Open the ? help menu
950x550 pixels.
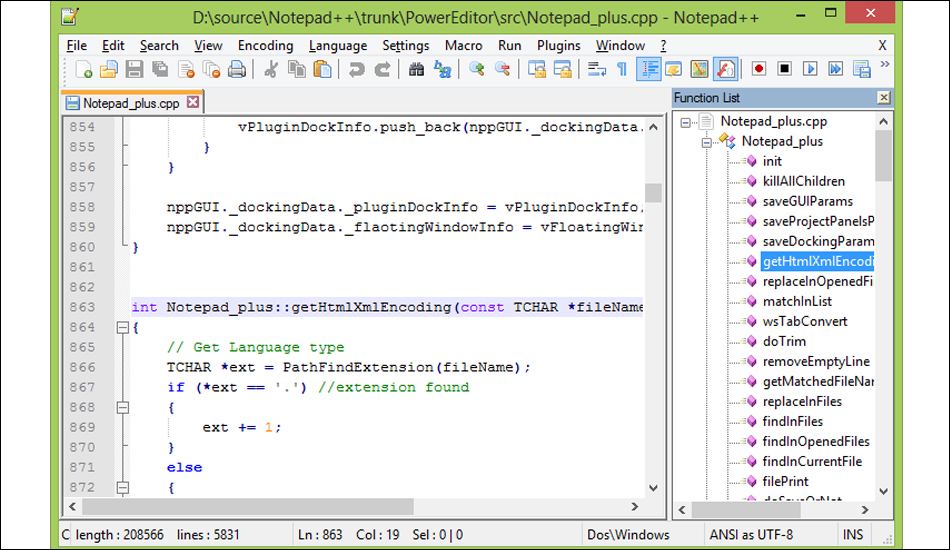[663, 45]
